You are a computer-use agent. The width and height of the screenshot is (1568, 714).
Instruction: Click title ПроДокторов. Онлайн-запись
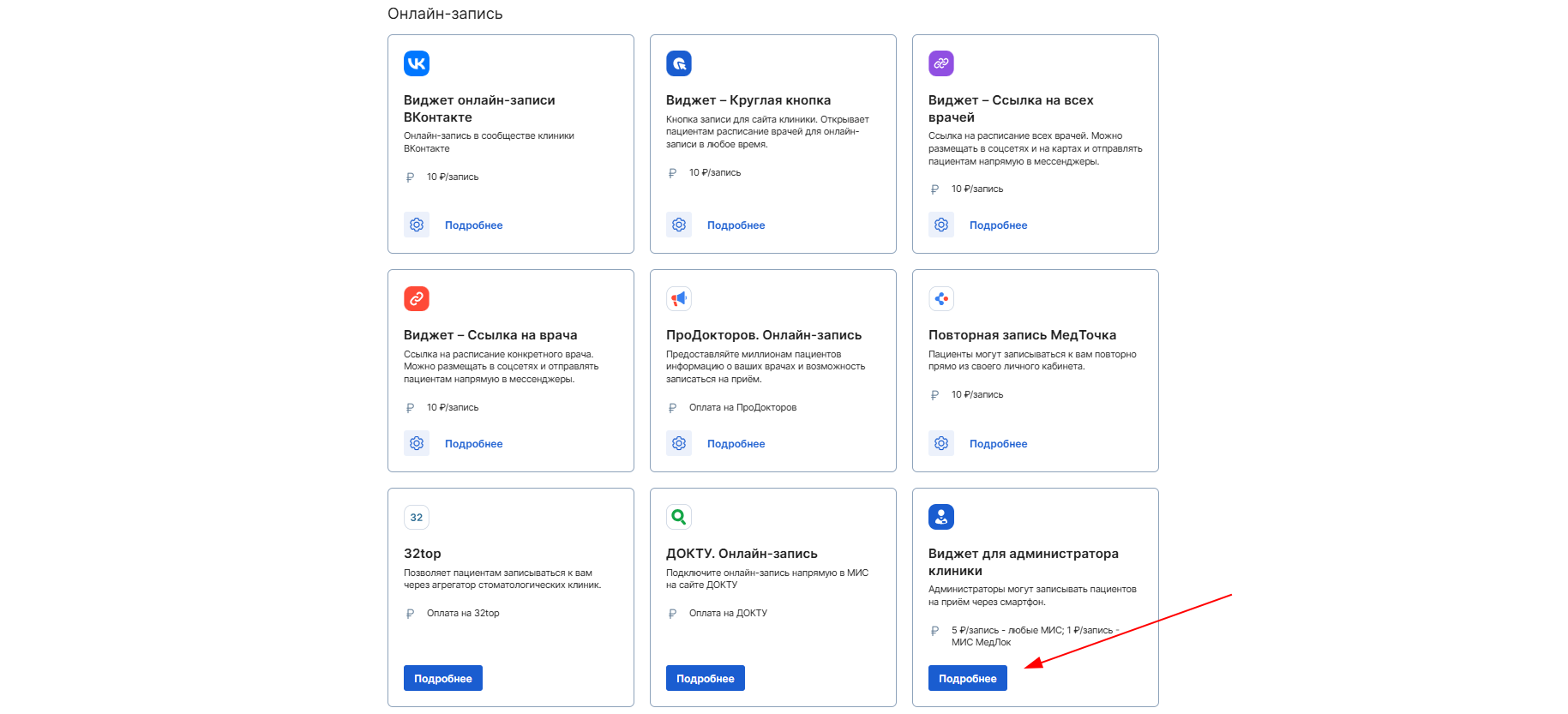click(764, 335)
